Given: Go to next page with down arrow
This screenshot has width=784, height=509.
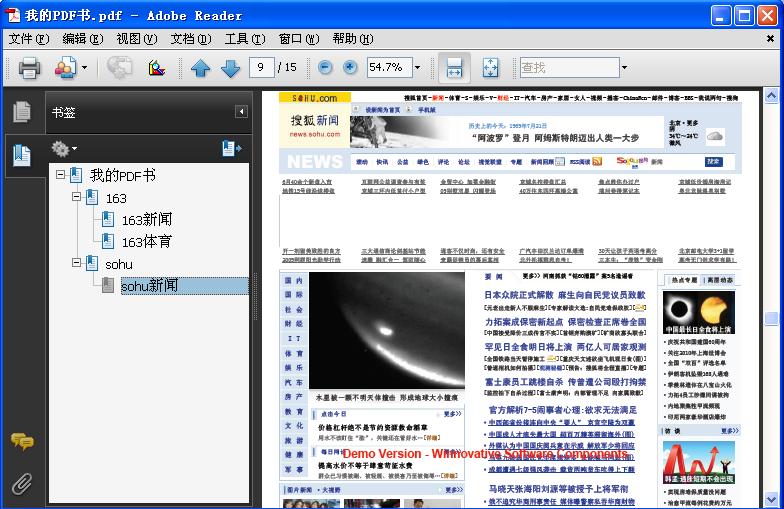Looking at the screenshot, I should [230, 68].
